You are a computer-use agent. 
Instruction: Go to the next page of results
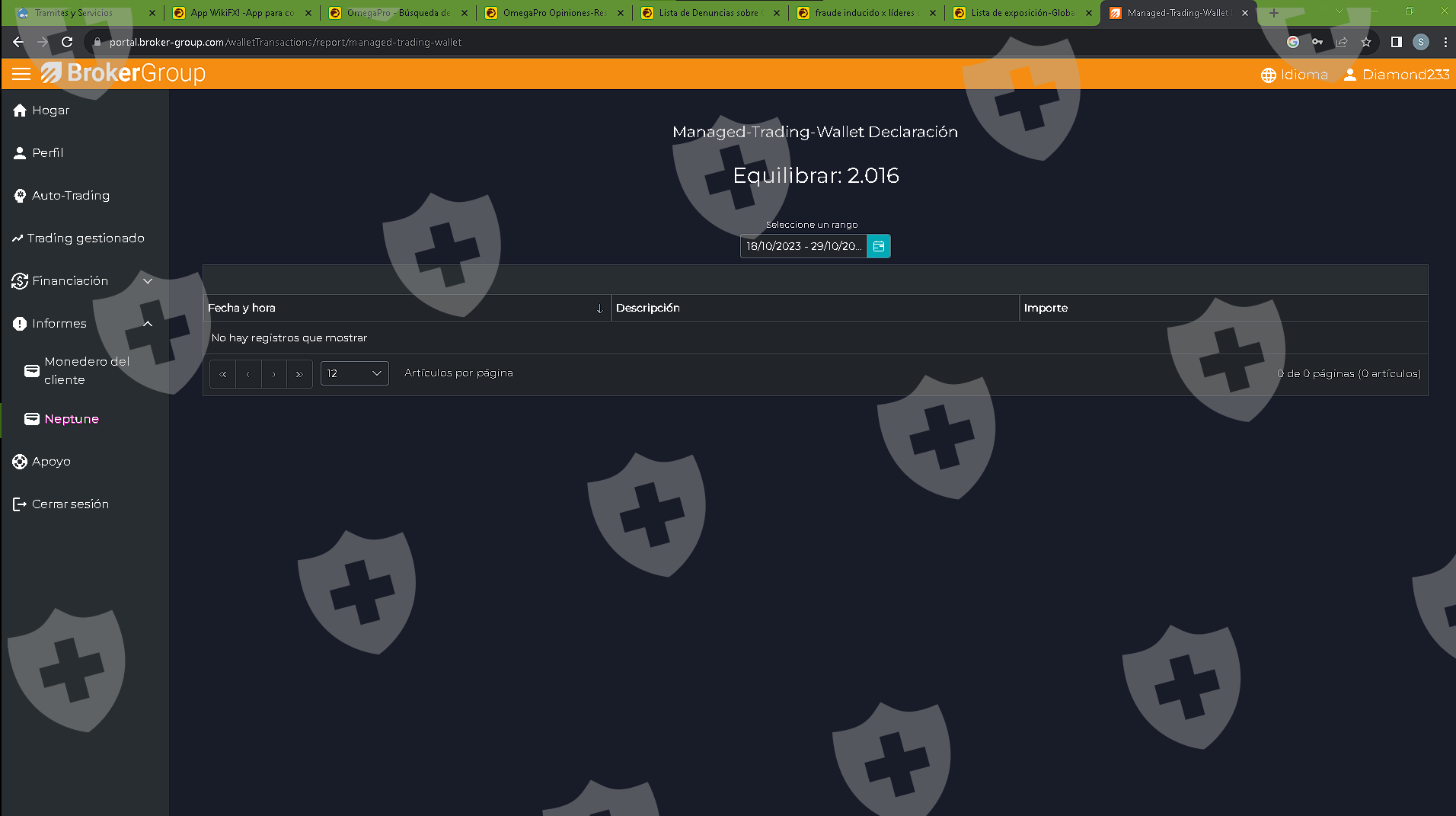pyautogui.click(x=274, y=374)
